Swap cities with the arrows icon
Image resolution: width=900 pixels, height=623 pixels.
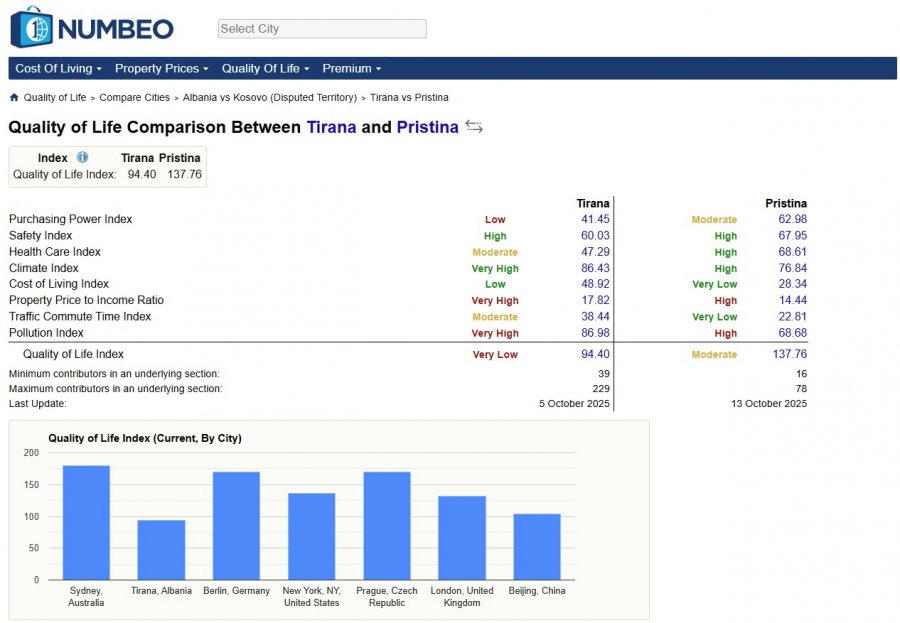click(x=474, y=126)
